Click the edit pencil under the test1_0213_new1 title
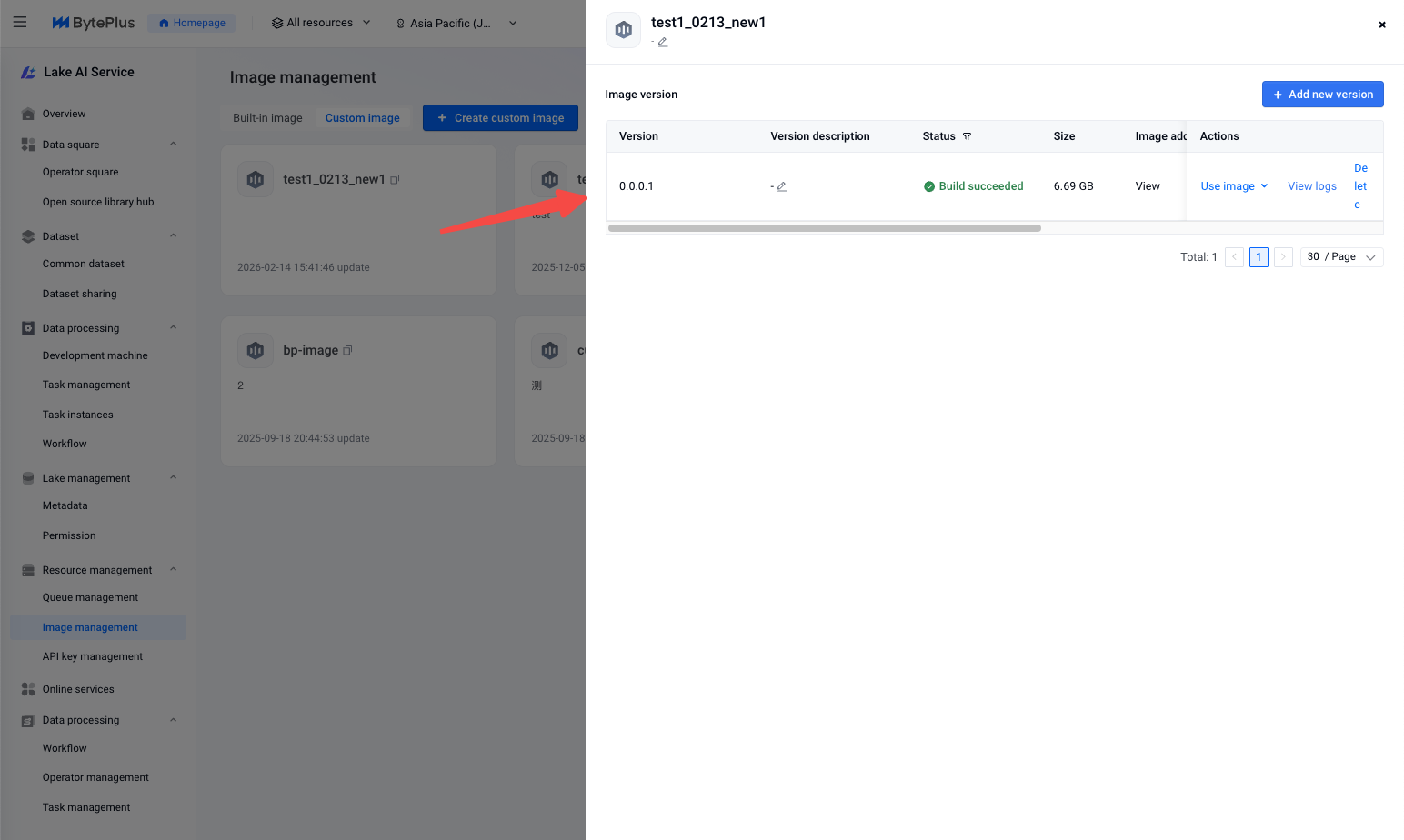1404x840 pixels. point(663,42)
